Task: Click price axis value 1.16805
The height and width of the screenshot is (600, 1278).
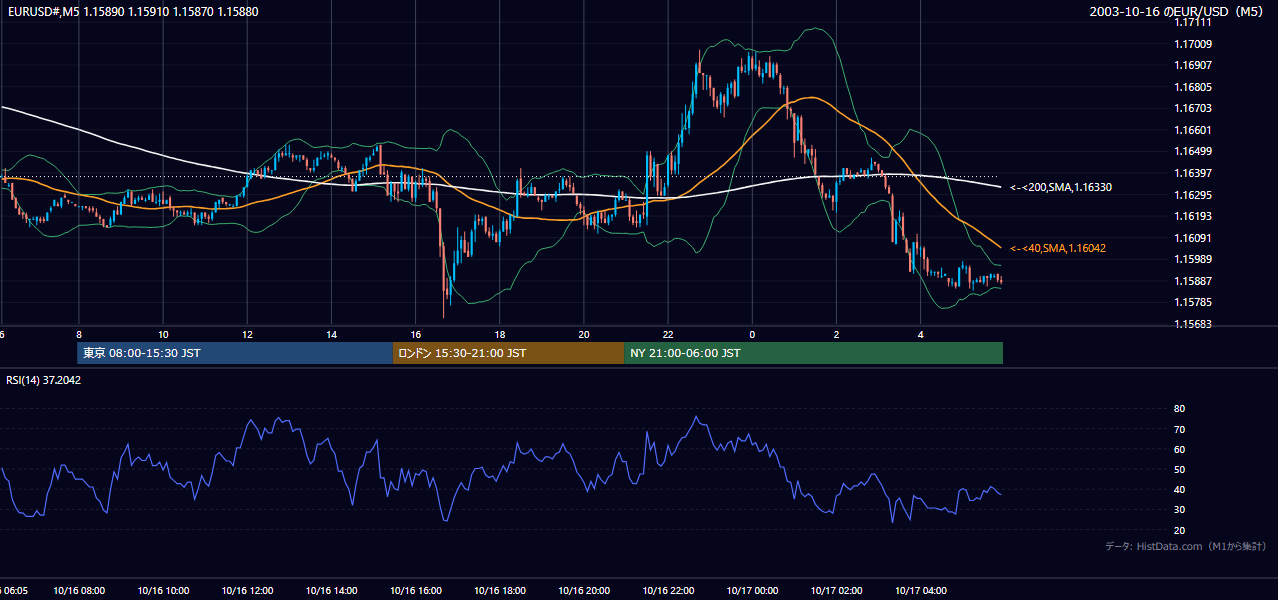Action: (1193, 87)
